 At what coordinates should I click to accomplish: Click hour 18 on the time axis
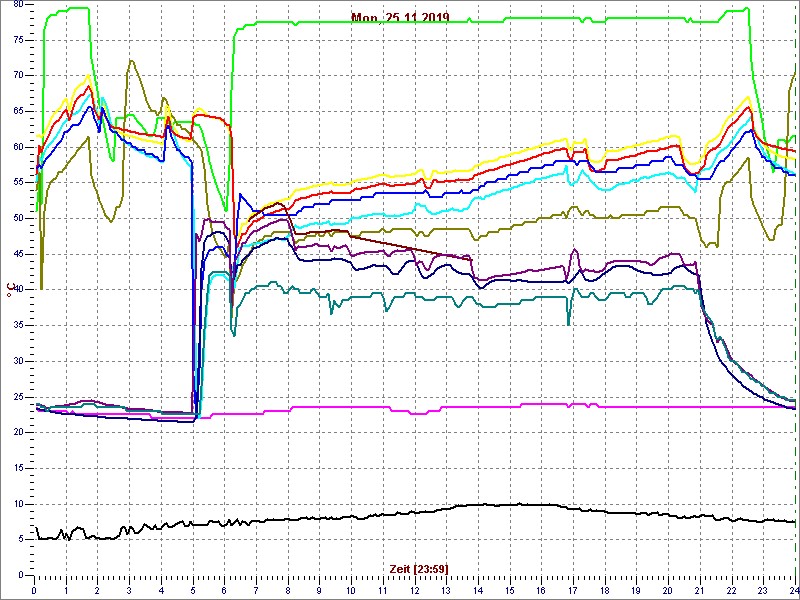point(605,591)
